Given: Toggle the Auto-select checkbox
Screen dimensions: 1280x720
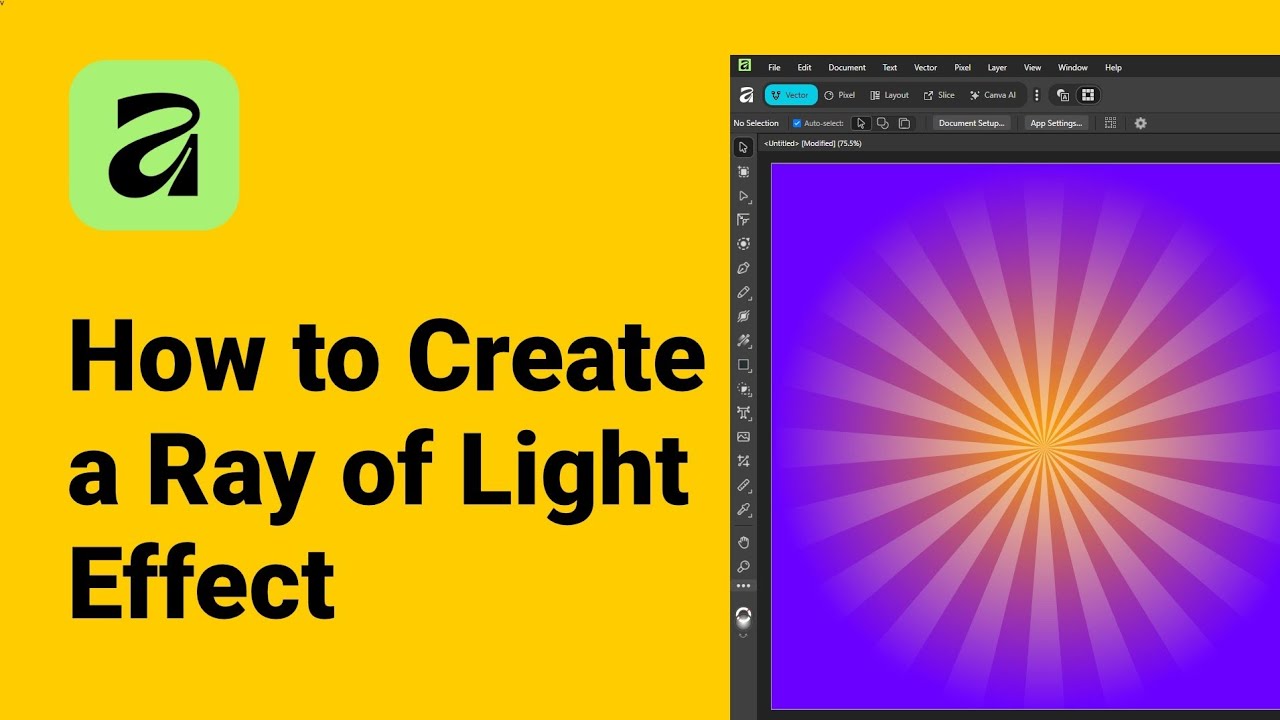Looking at the screenshot, I should click(797, 123).
